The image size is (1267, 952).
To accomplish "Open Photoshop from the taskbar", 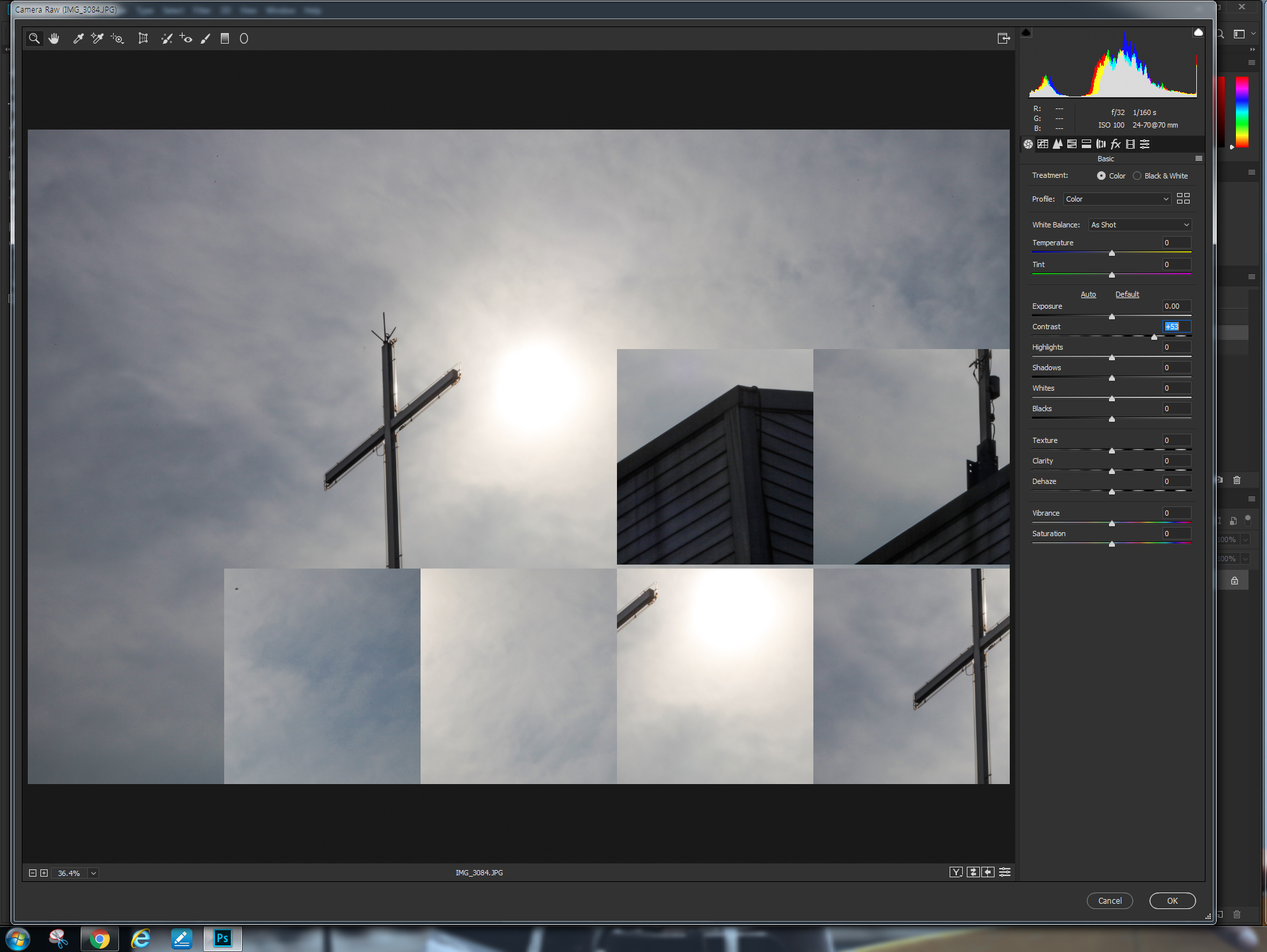I will tap(222, 938).
